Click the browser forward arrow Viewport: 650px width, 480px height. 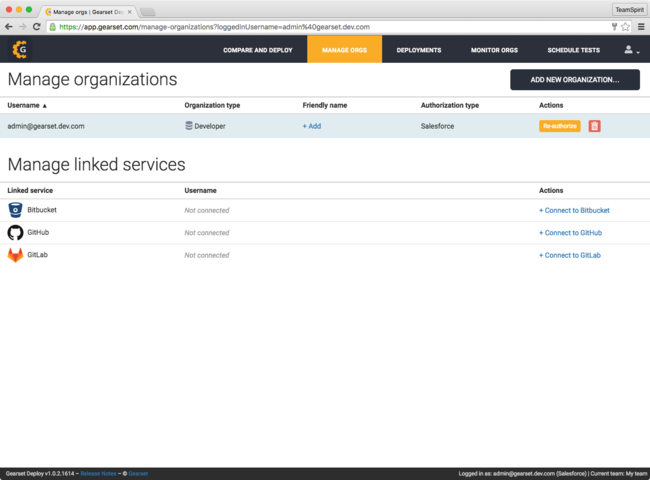pyautogui.click(x=22, y=27)
